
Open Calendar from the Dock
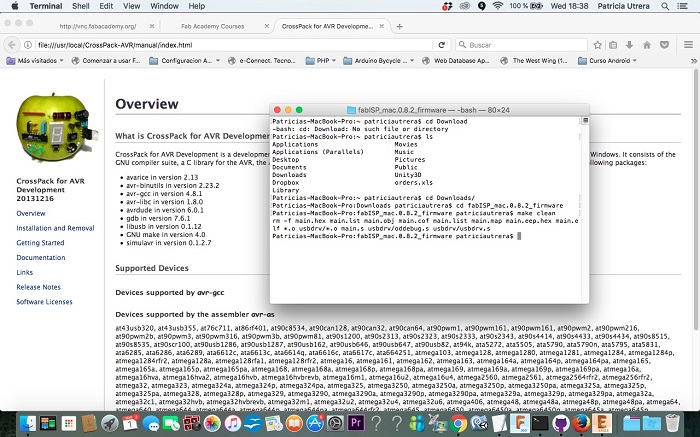pyautogui.click(x=130, y=423)
